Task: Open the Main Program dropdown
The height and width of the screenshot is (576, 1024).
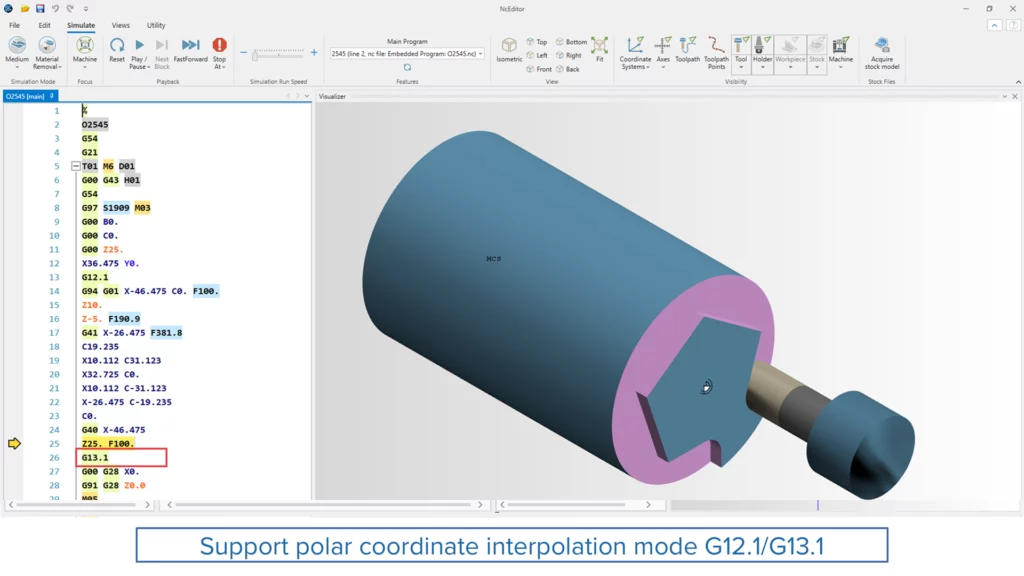Action: tap(481, 54)
